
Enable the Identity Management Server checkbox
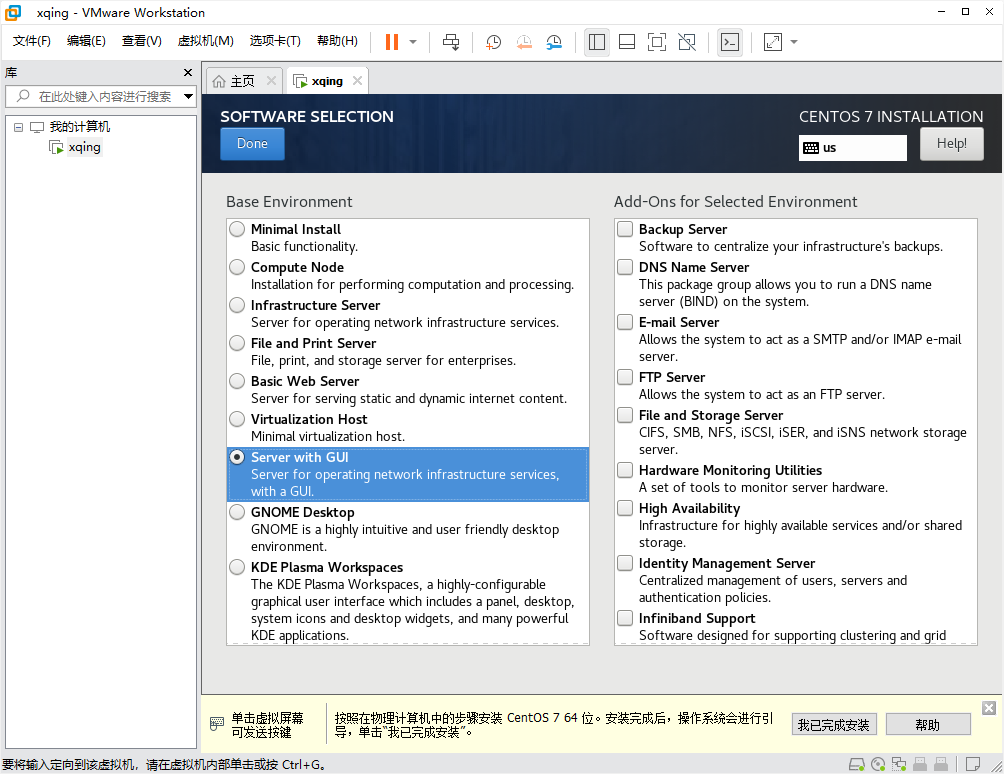coord(625,563)
